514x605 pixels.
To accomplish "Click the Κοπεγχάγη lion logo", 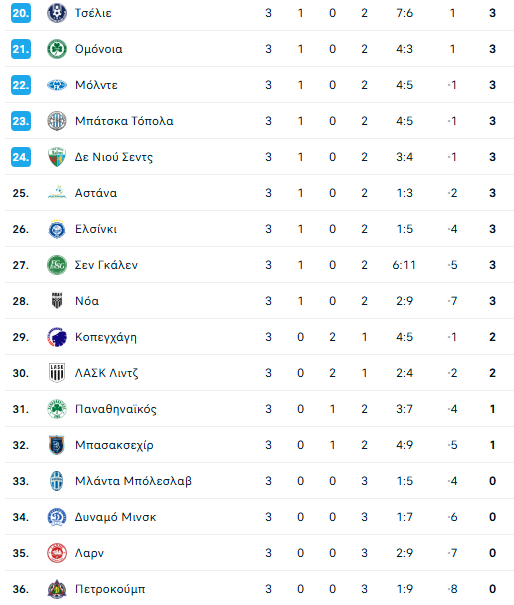I will pos(57,337).
